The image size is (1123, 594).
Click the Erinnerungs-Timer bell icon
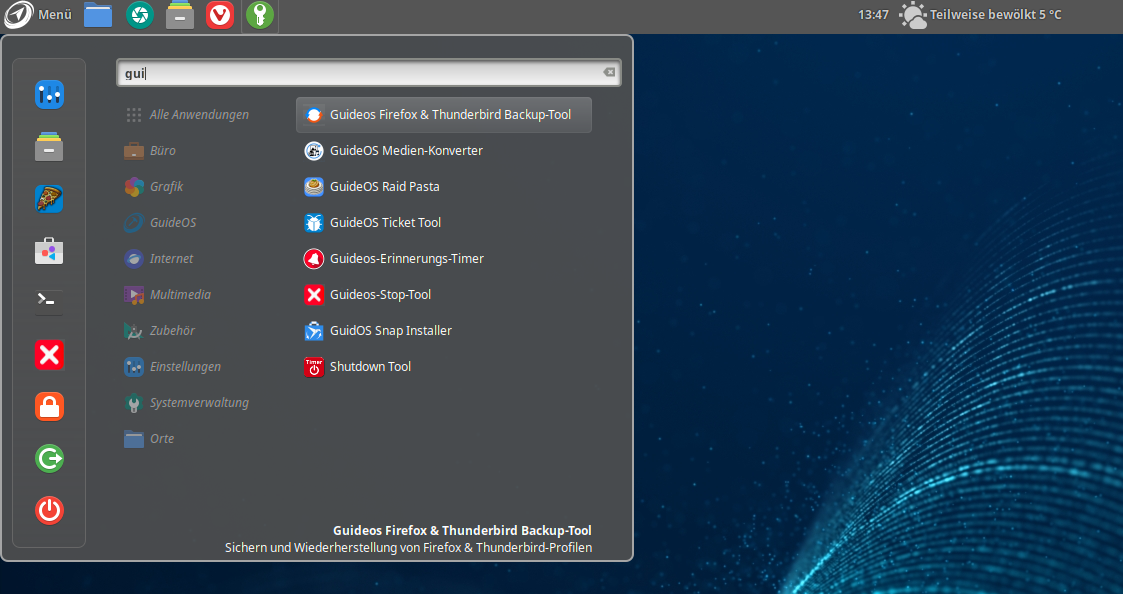(314, 259)
